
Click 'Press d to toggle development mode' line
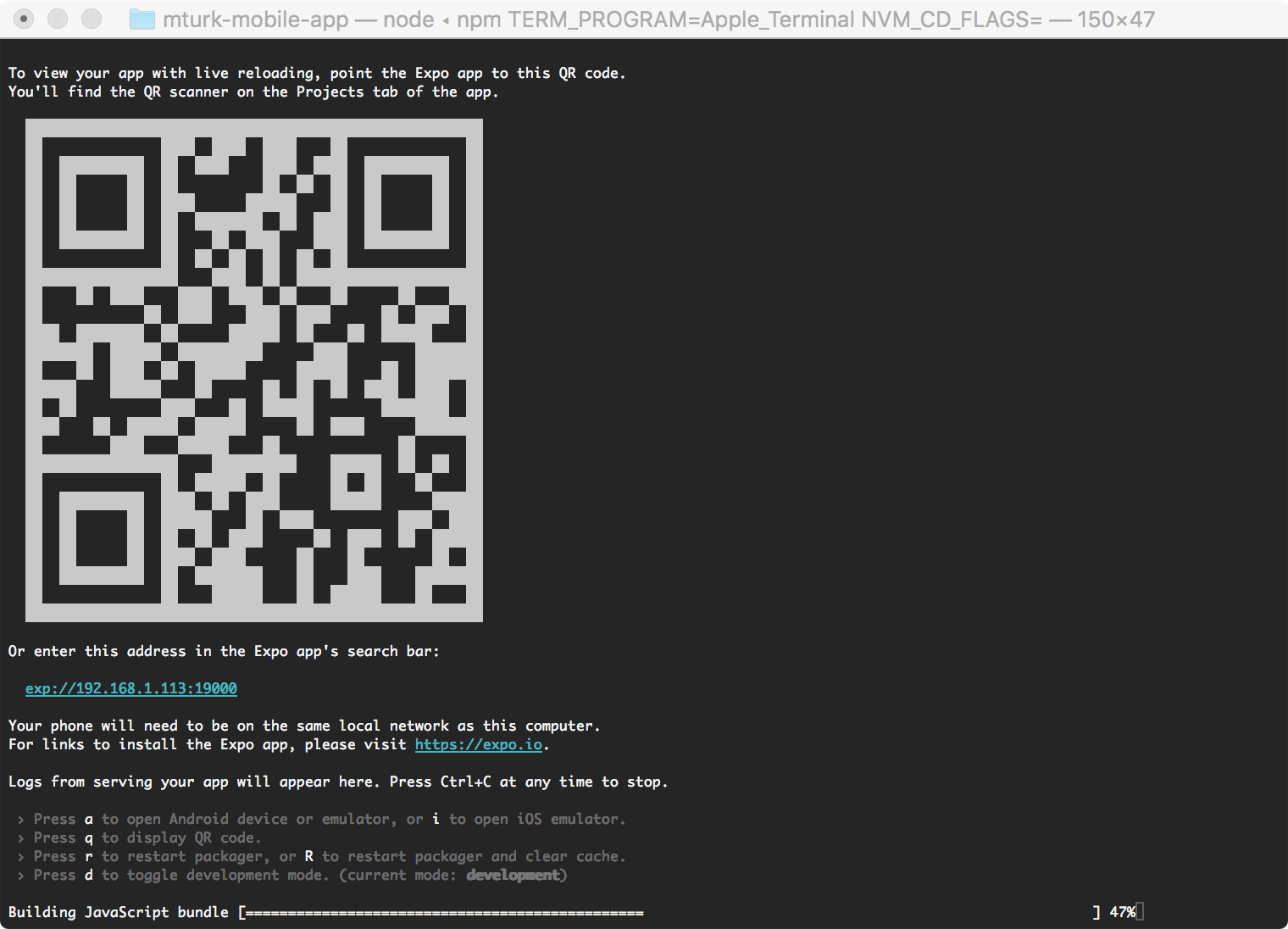click(x=292, y=875)
